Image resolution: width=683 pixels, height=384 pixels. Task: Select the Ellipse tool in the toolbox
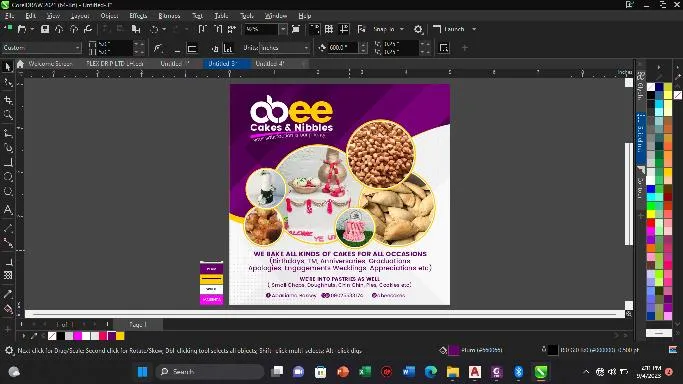[8, 177]
